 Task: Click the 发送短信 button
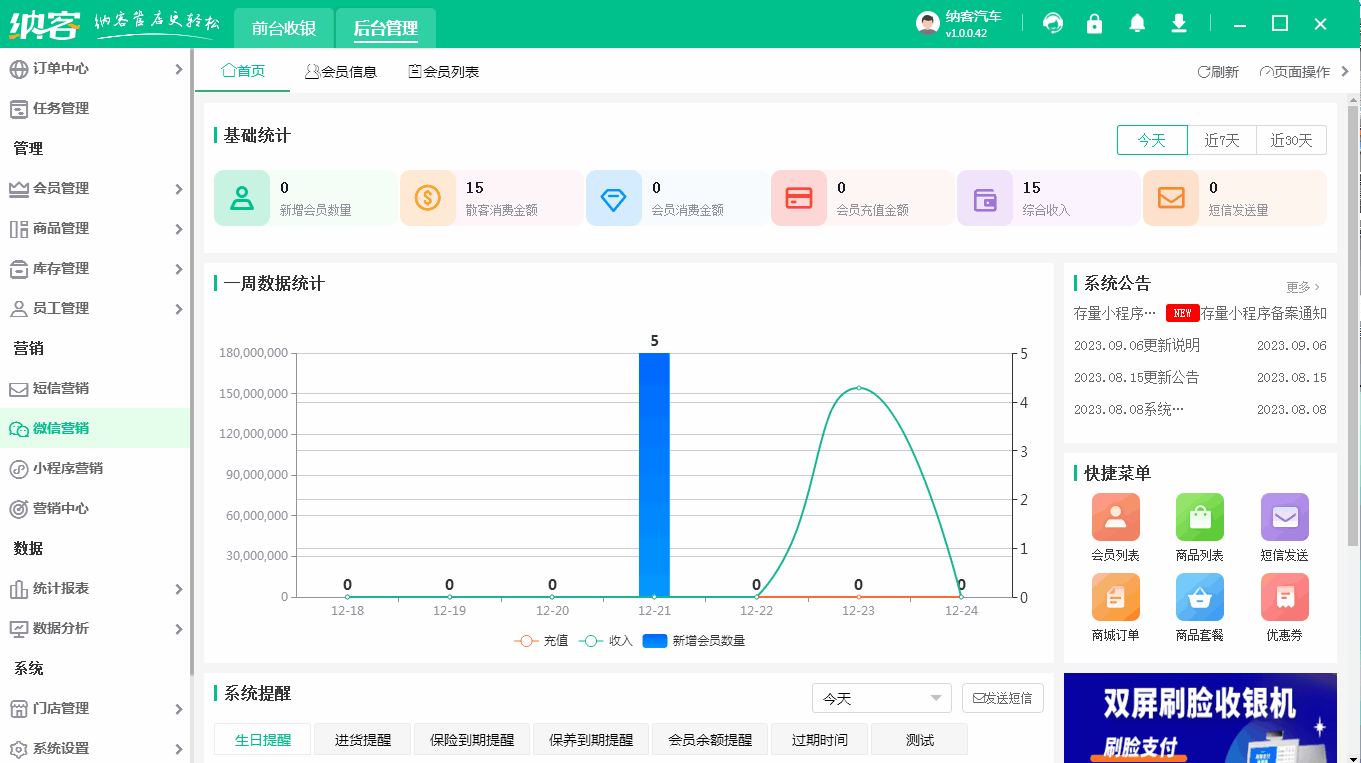tap(1003, 698)
